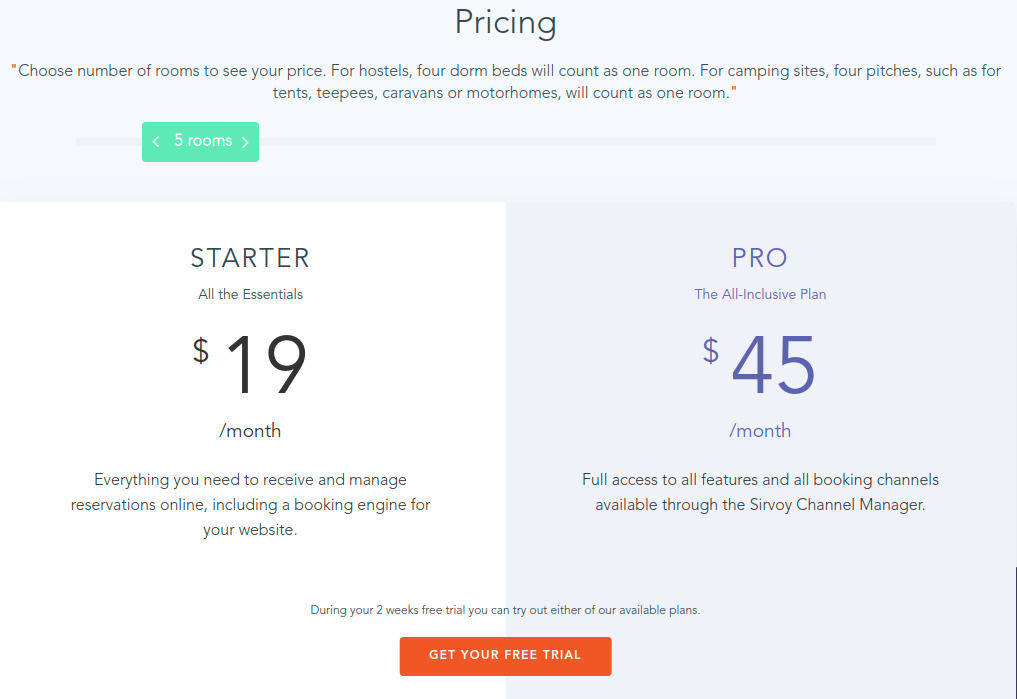1017x699 pixels.
Task: Click the dollar sign next to 45
Action: coord(710,352)
